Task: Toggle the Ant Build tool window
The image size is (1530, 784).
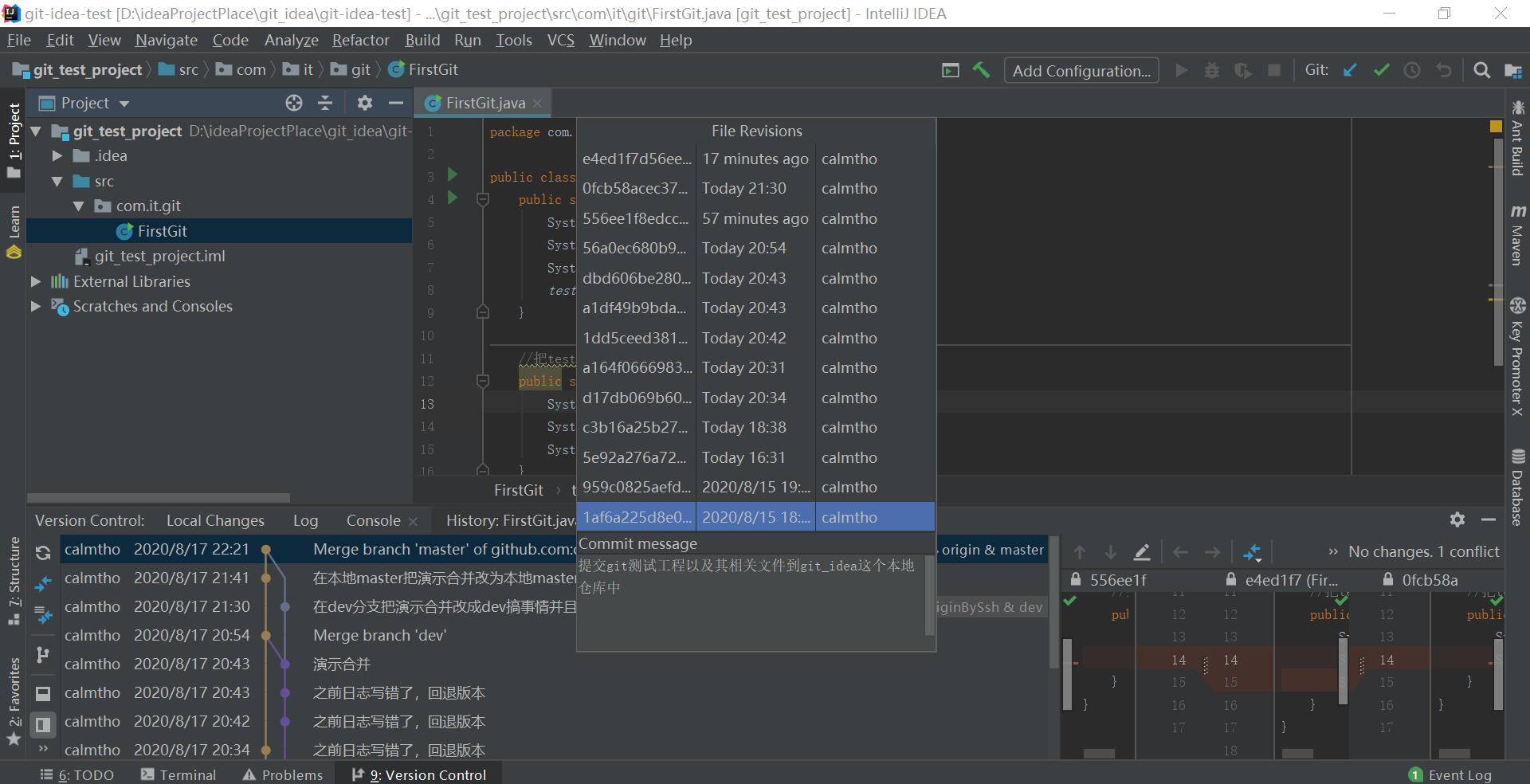Action: coord(1518,137)
